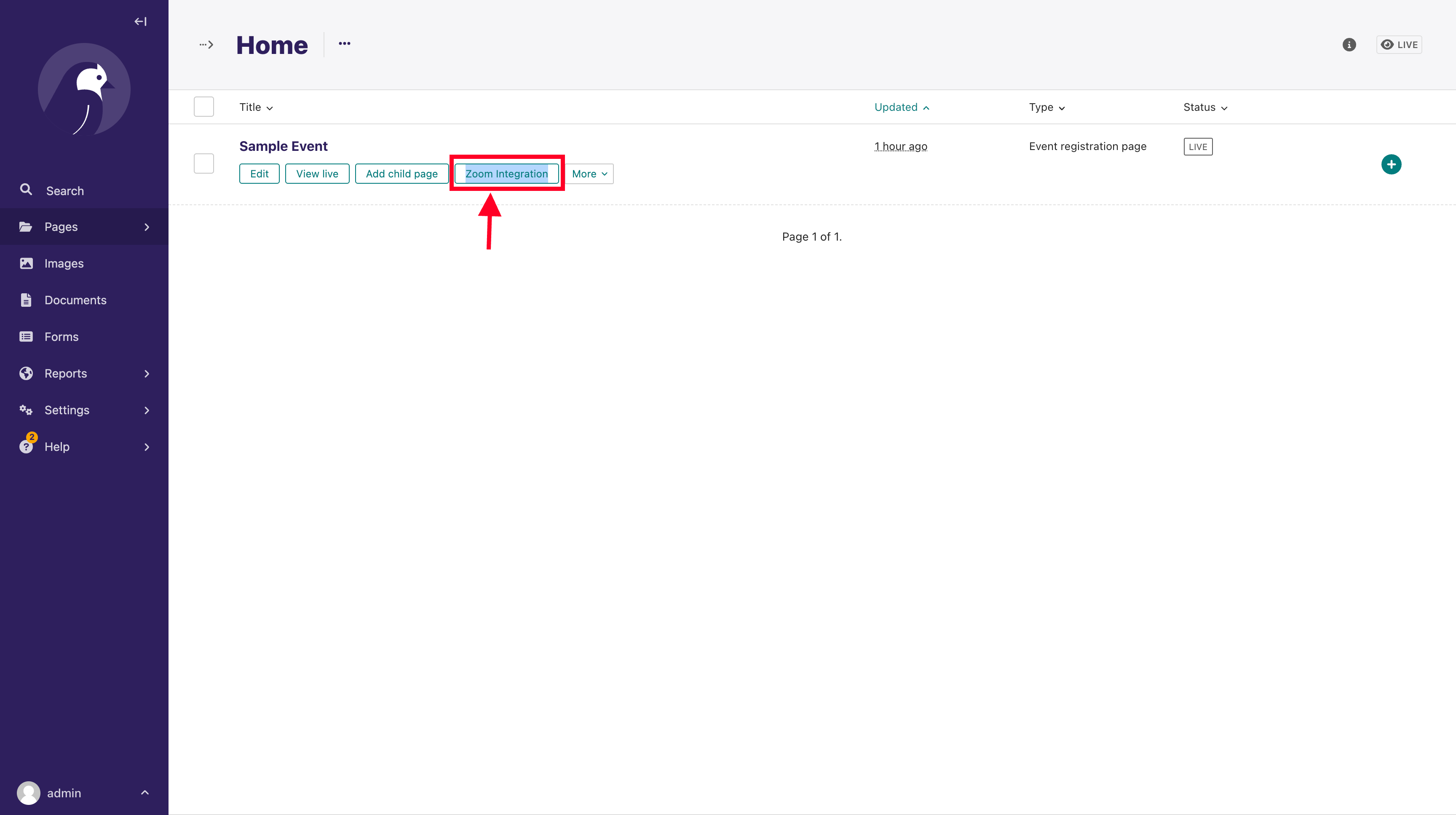Select the Sample Event checkbox
This screenshot has width=1456, height=815.
203,163
